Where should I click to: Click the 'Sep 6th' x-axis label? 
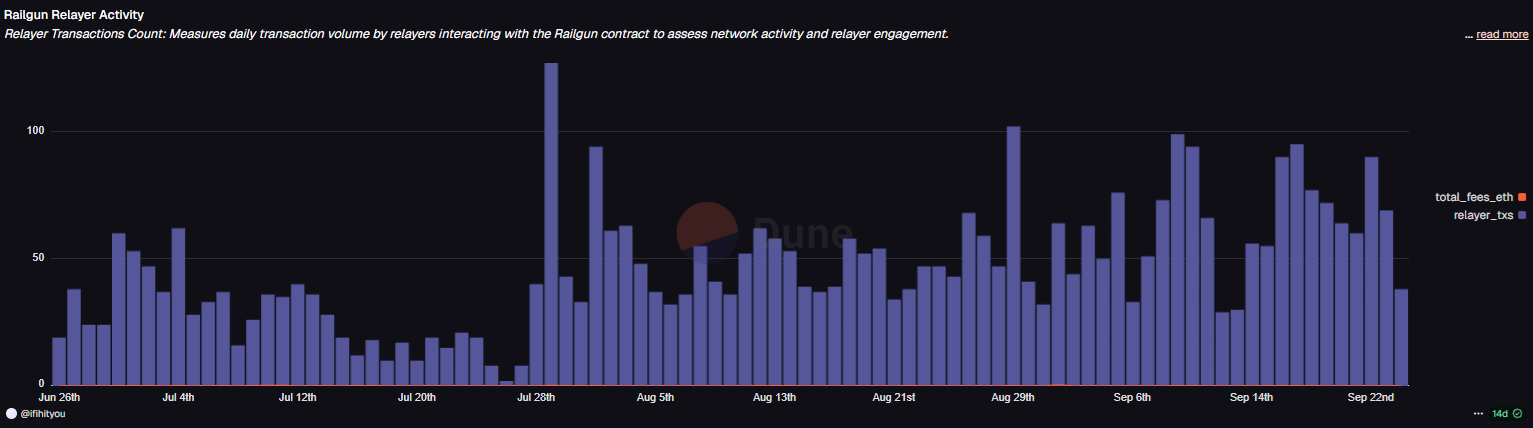click(x=1132, y=397)
